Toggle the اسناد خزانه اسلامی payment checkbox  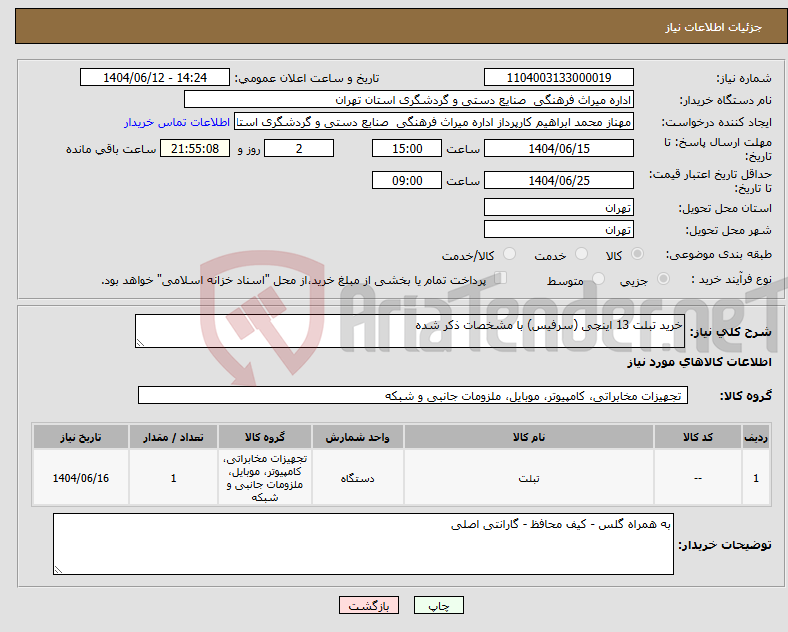501,277
